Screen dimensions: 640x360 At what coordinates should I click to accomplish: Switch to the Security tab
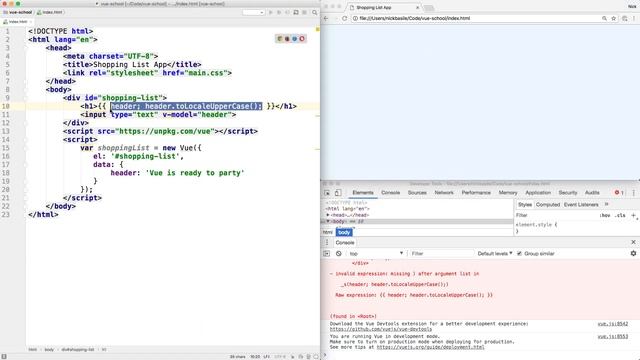tap(568, 193)
